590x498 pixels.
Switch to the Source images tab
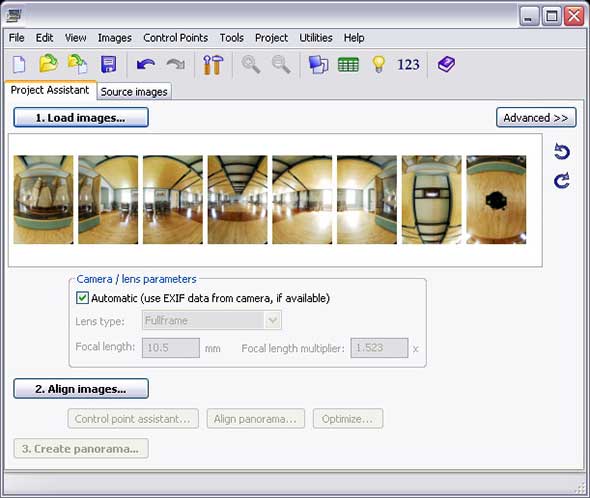[x=134, y=92]
